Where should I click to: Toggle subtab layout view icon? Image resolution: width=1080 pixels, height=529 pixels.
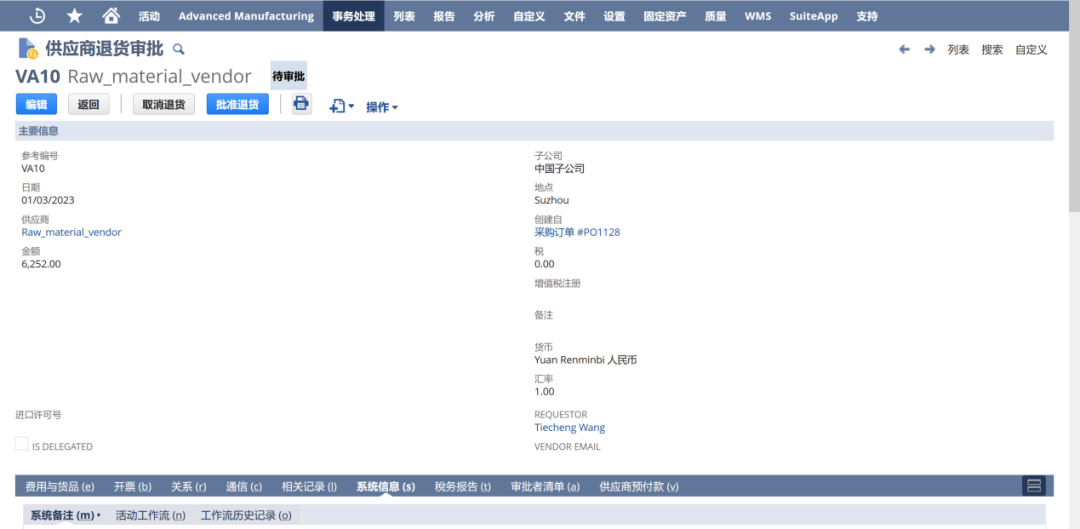coord(1034,486)
